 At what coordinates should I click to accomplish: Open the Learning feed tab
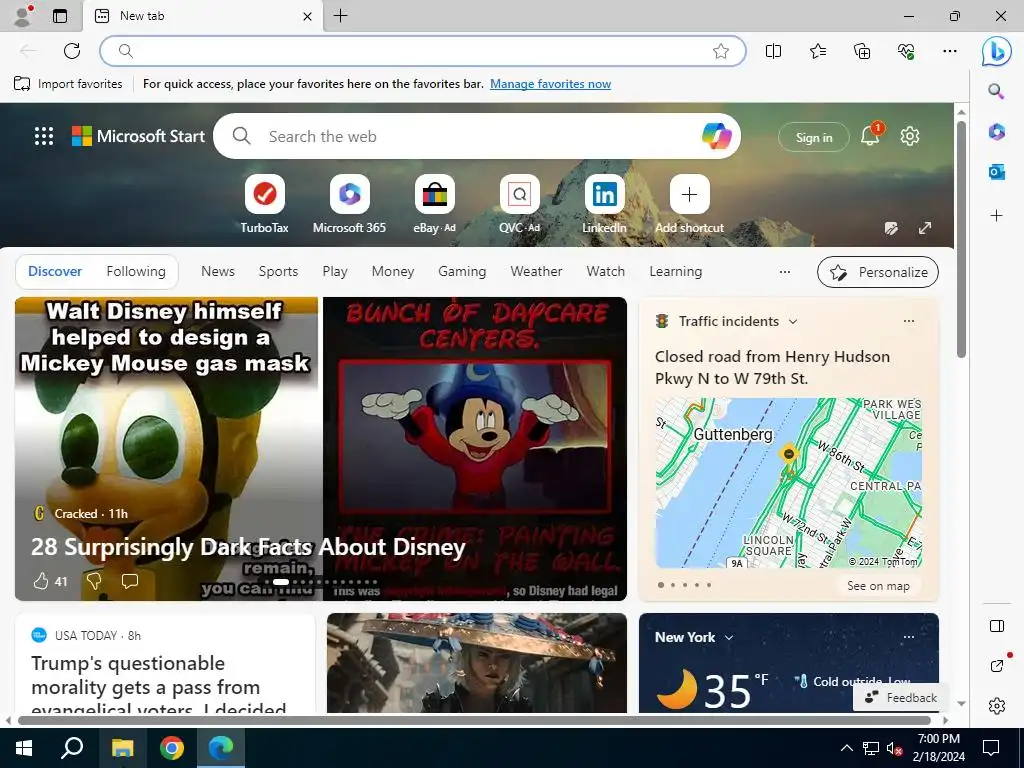pos(675,271)
